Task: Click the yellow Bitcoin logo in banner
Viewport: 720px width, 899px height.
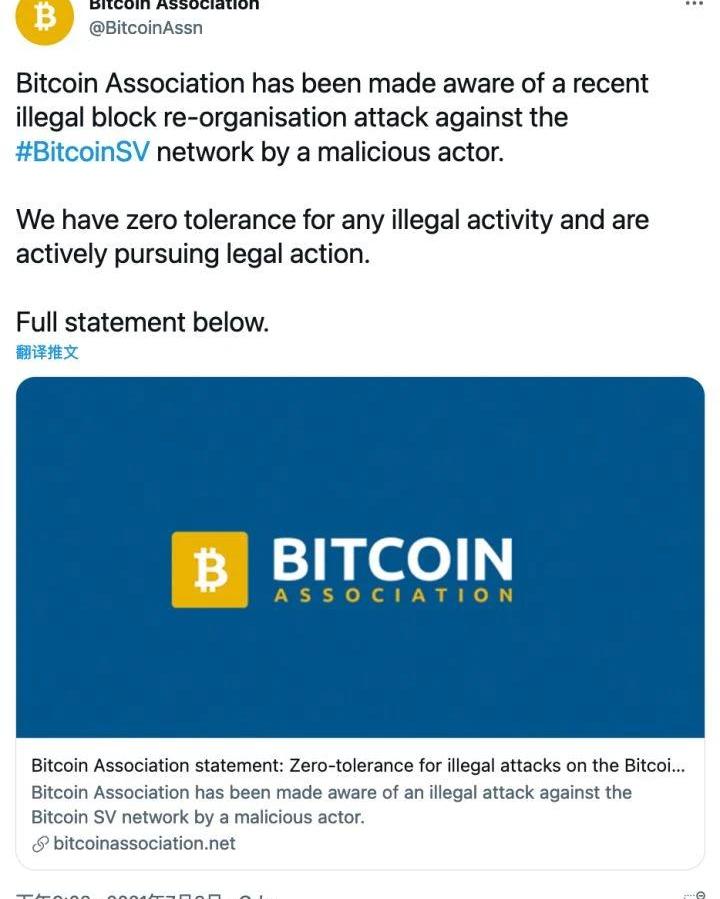Action: point(209,569)
